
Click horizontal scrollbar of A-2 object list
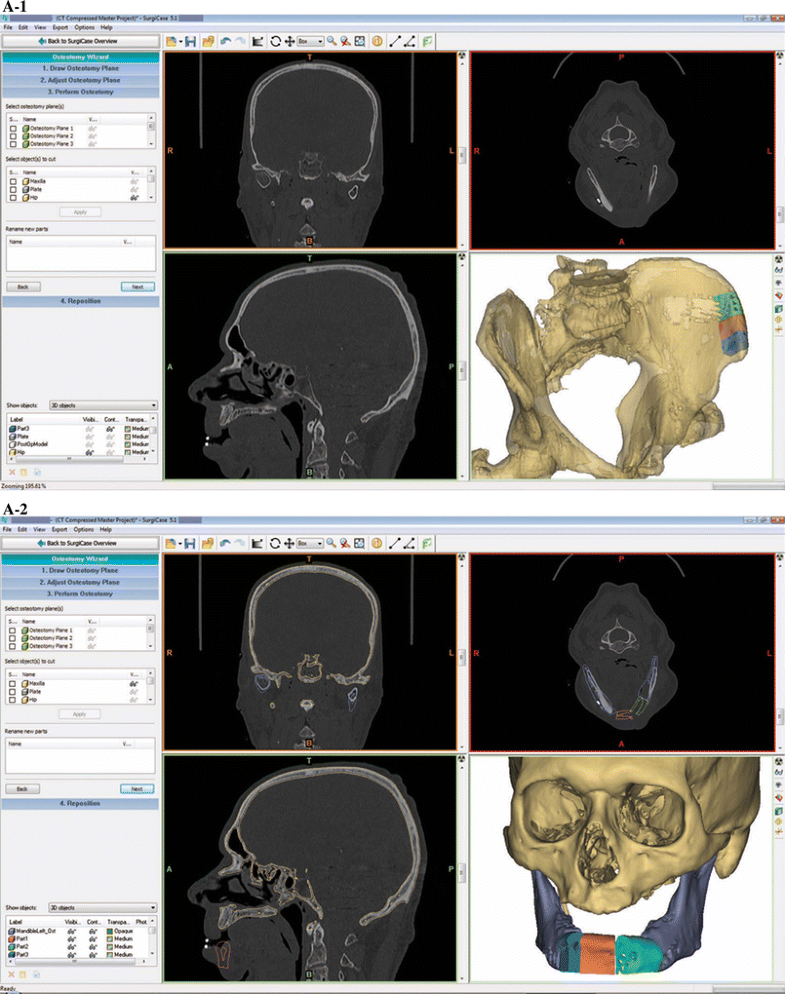point(75,961)
